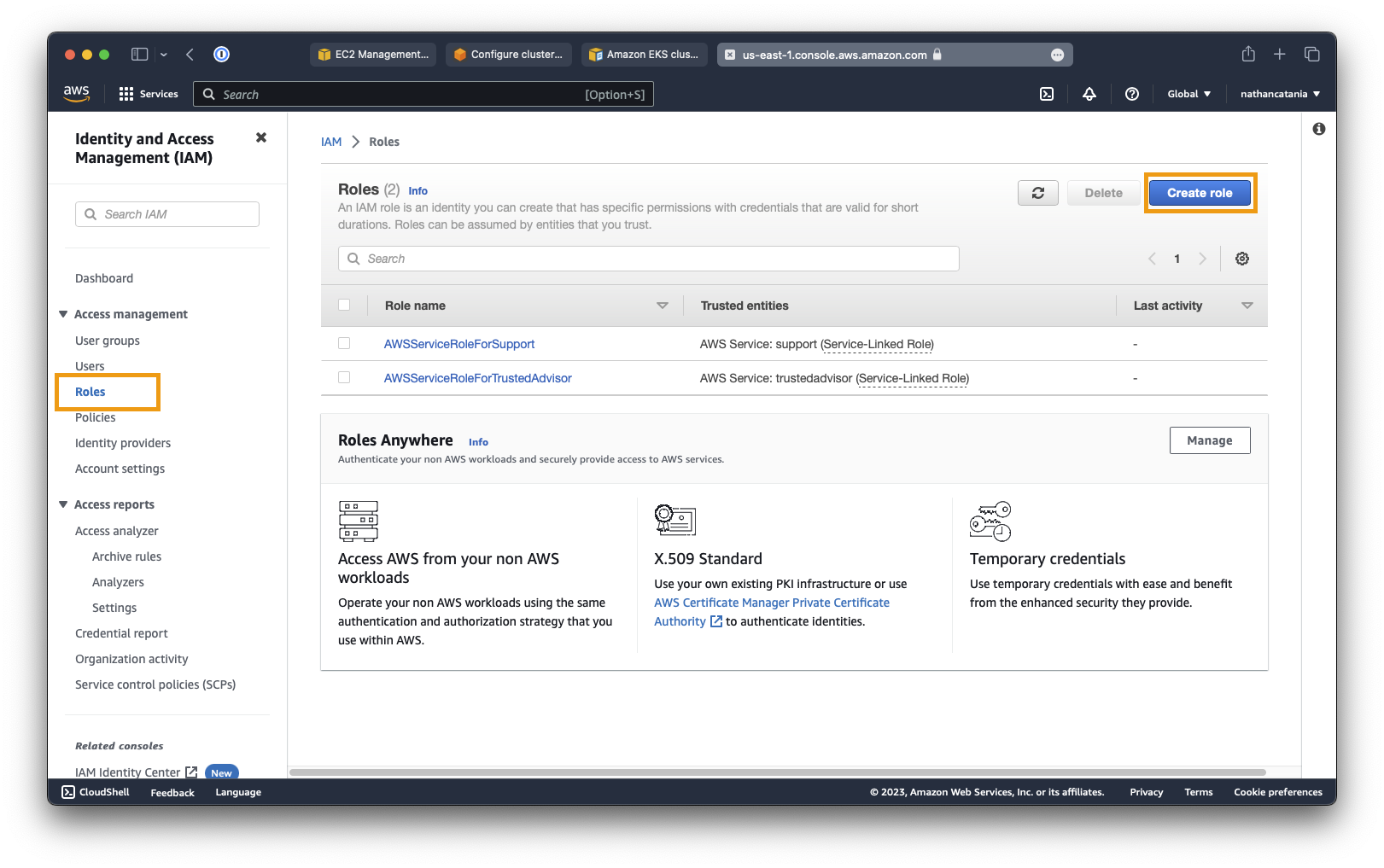
Task: Collapse the Access management section
Action: 63,314
